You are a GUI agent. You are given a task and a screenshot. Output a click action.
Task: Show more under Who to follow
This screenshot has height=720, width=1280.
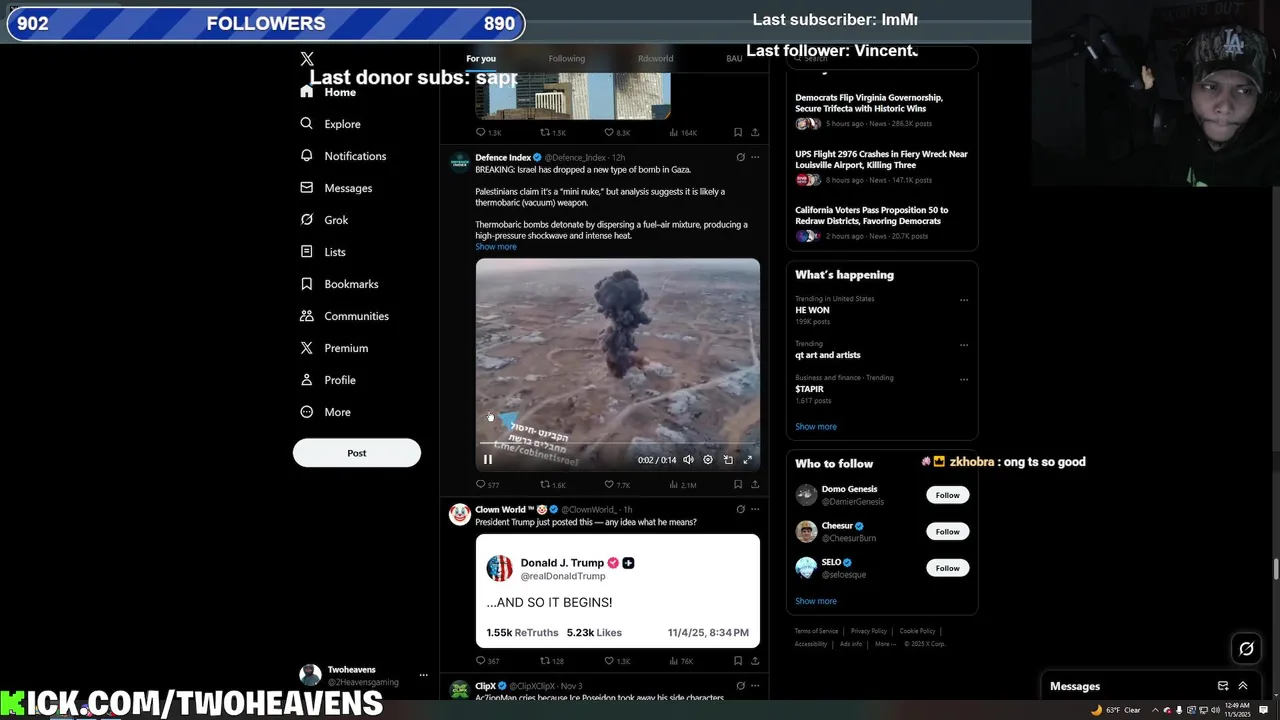816,601
